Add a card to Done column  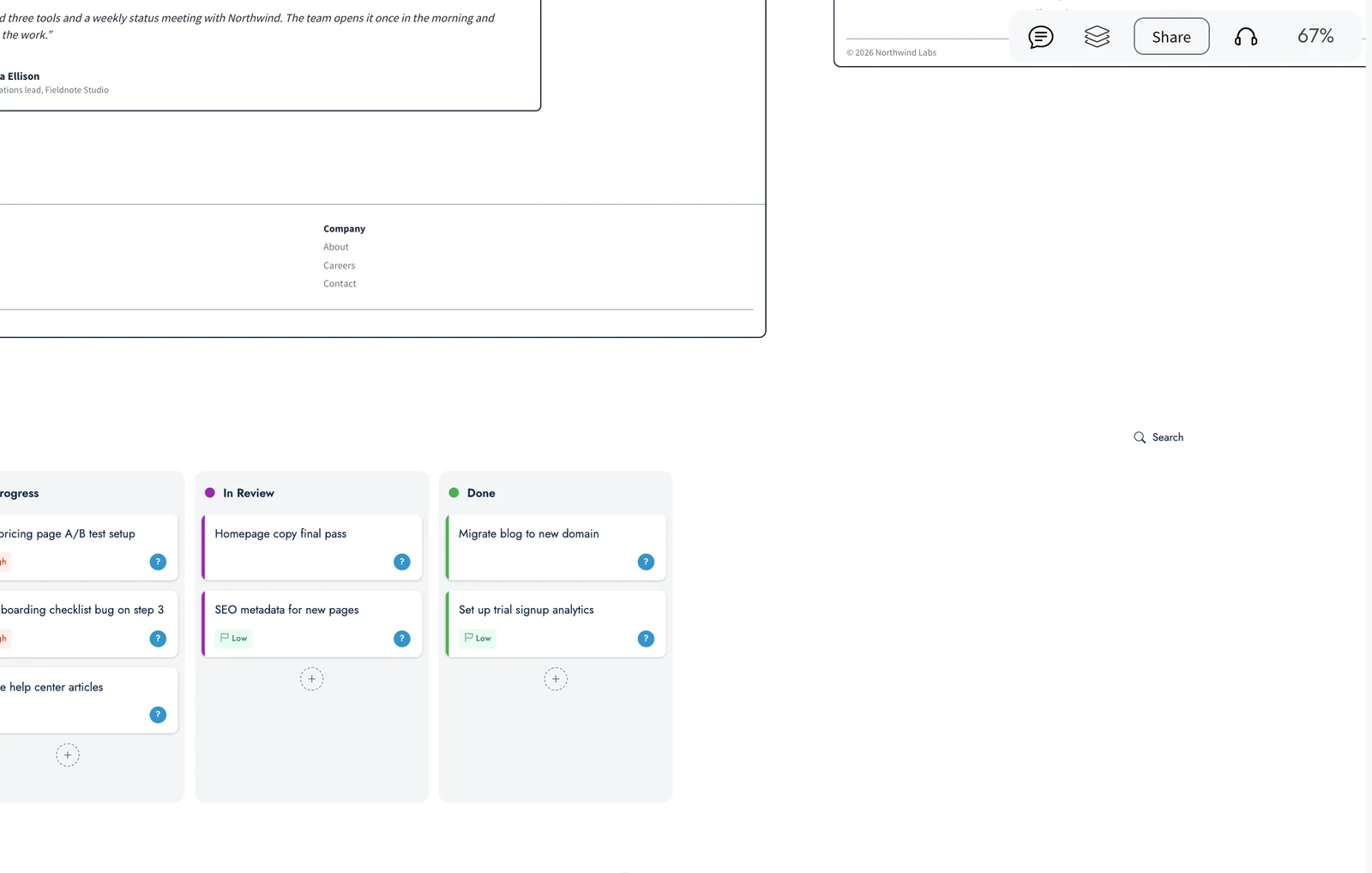click(x=556, y=679)
